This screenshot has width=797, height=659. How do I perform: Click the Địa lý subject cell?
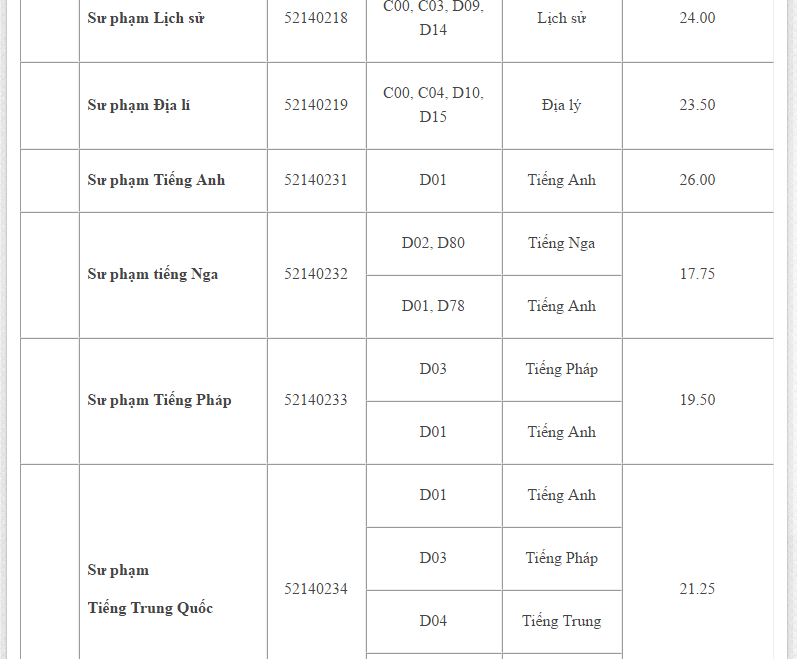(561, 105)
